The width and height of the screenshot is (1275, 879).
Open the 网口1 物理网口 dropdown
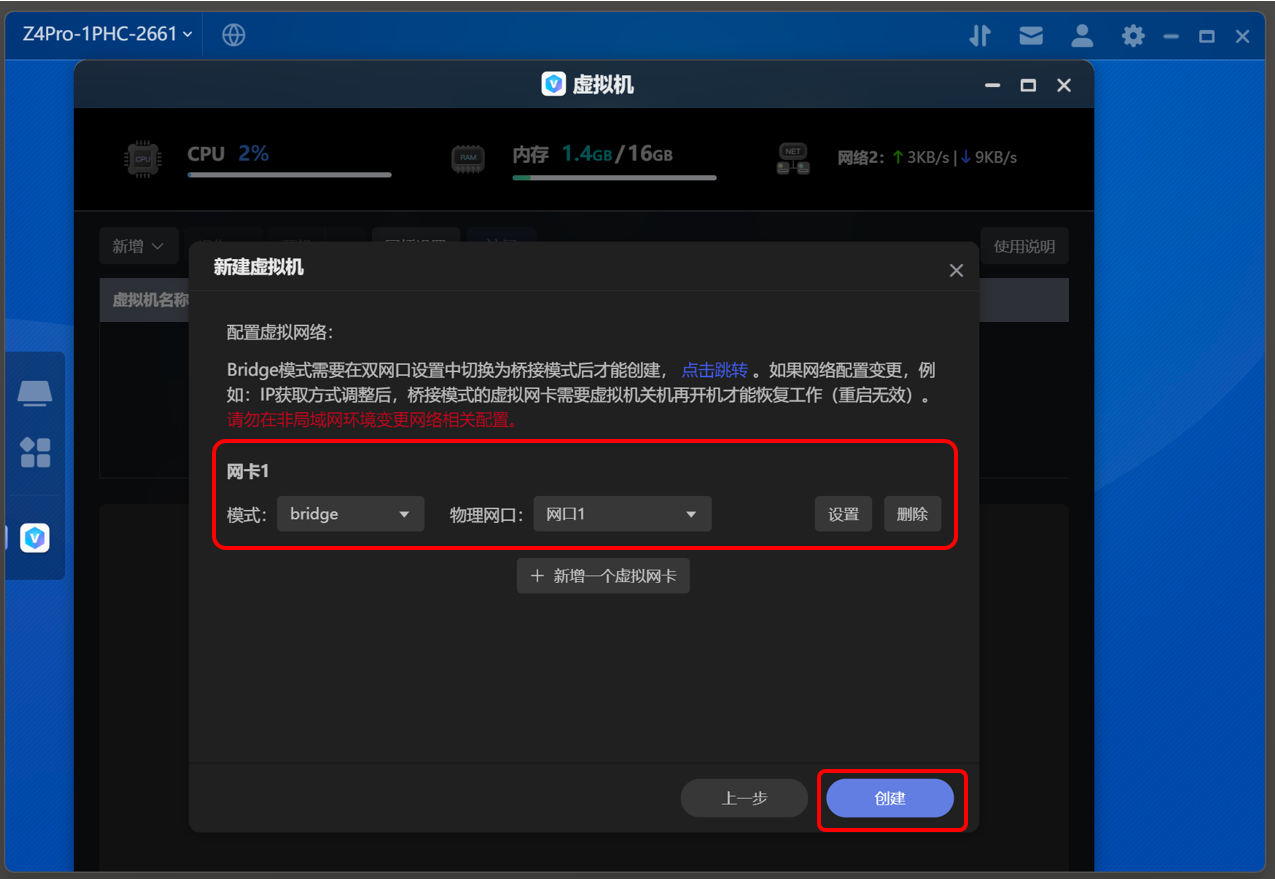(x=622, y=513)
